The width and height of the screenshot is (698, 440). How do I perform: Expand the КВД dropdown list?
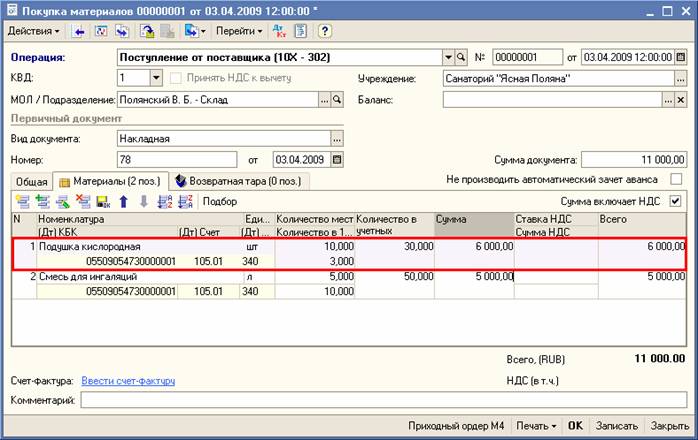157,78
